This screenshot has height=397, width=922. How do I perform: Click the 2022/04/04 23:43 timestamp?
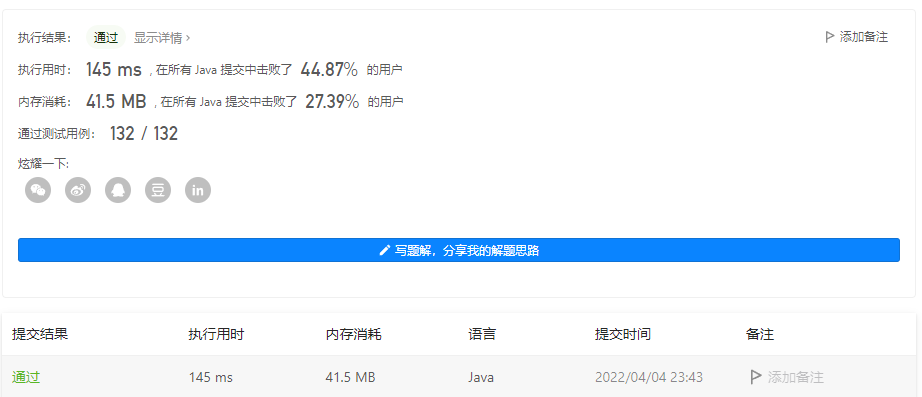649,377
